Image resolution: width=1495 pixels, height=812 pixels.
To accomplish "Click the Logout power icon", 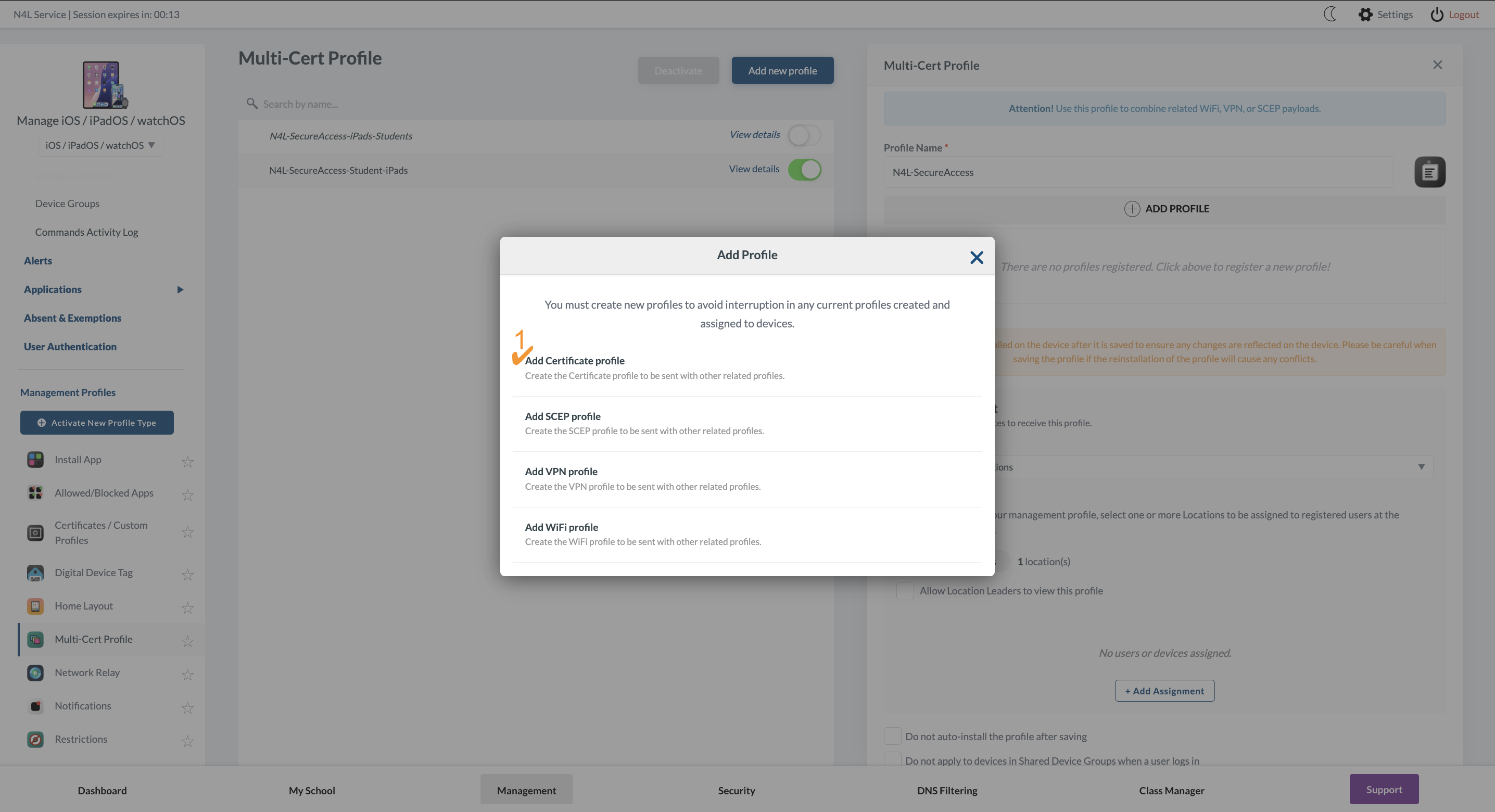I will (x=1436, y=15).
